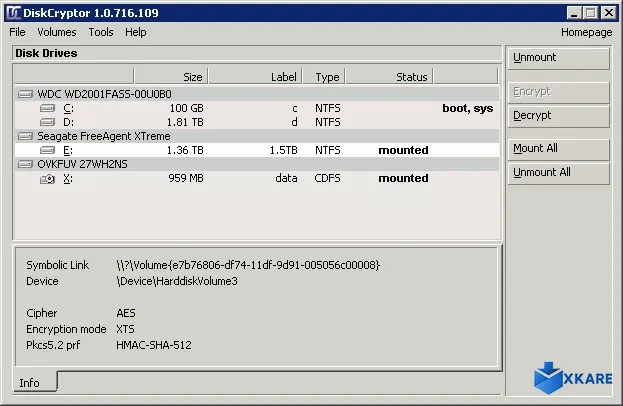Select the D: volume label
Screen dimensions: 623x406
click(68, 122)
